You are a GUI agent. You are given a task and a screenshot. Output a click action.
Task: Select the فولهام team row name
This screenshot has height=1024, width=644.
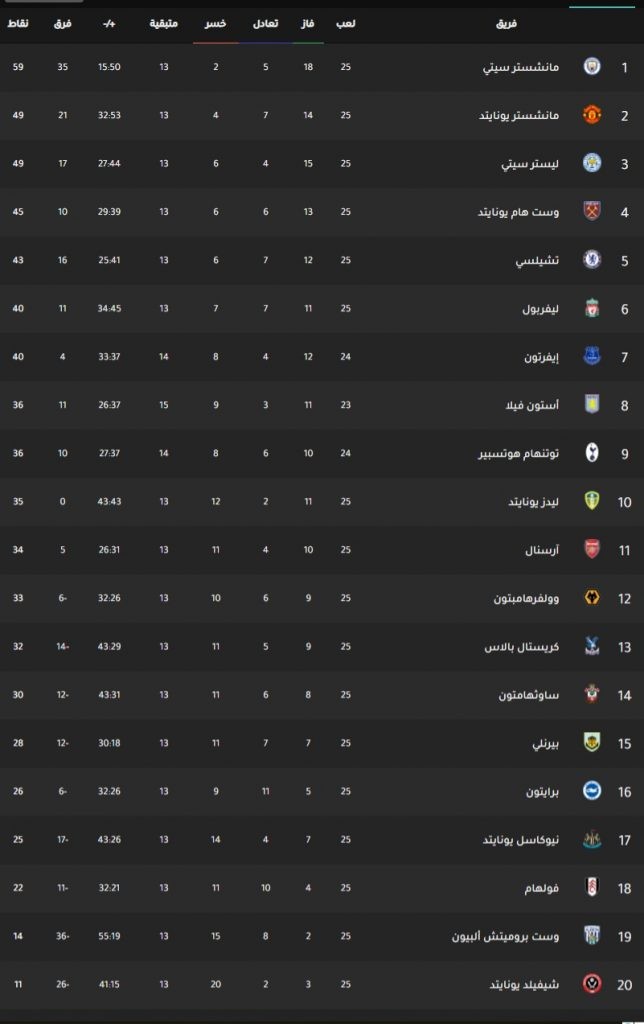click(541, 888)
